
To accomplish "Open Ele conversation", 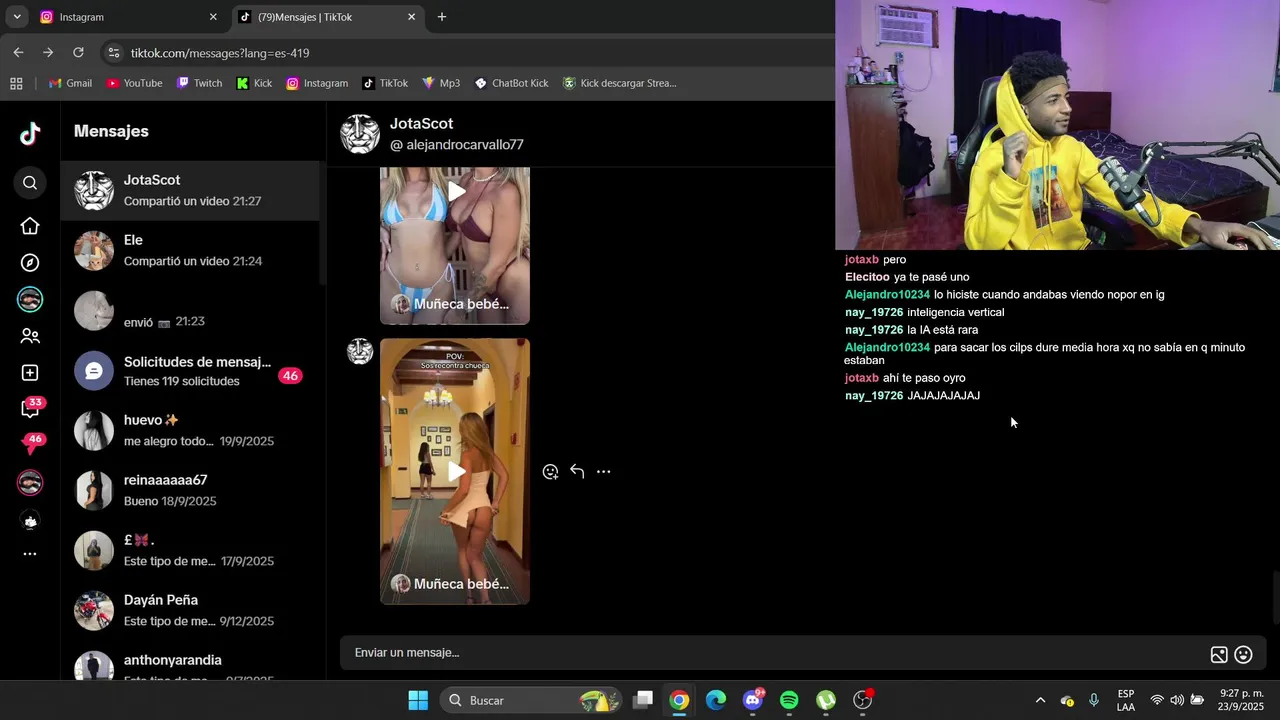I will click(x=190, y=250).
